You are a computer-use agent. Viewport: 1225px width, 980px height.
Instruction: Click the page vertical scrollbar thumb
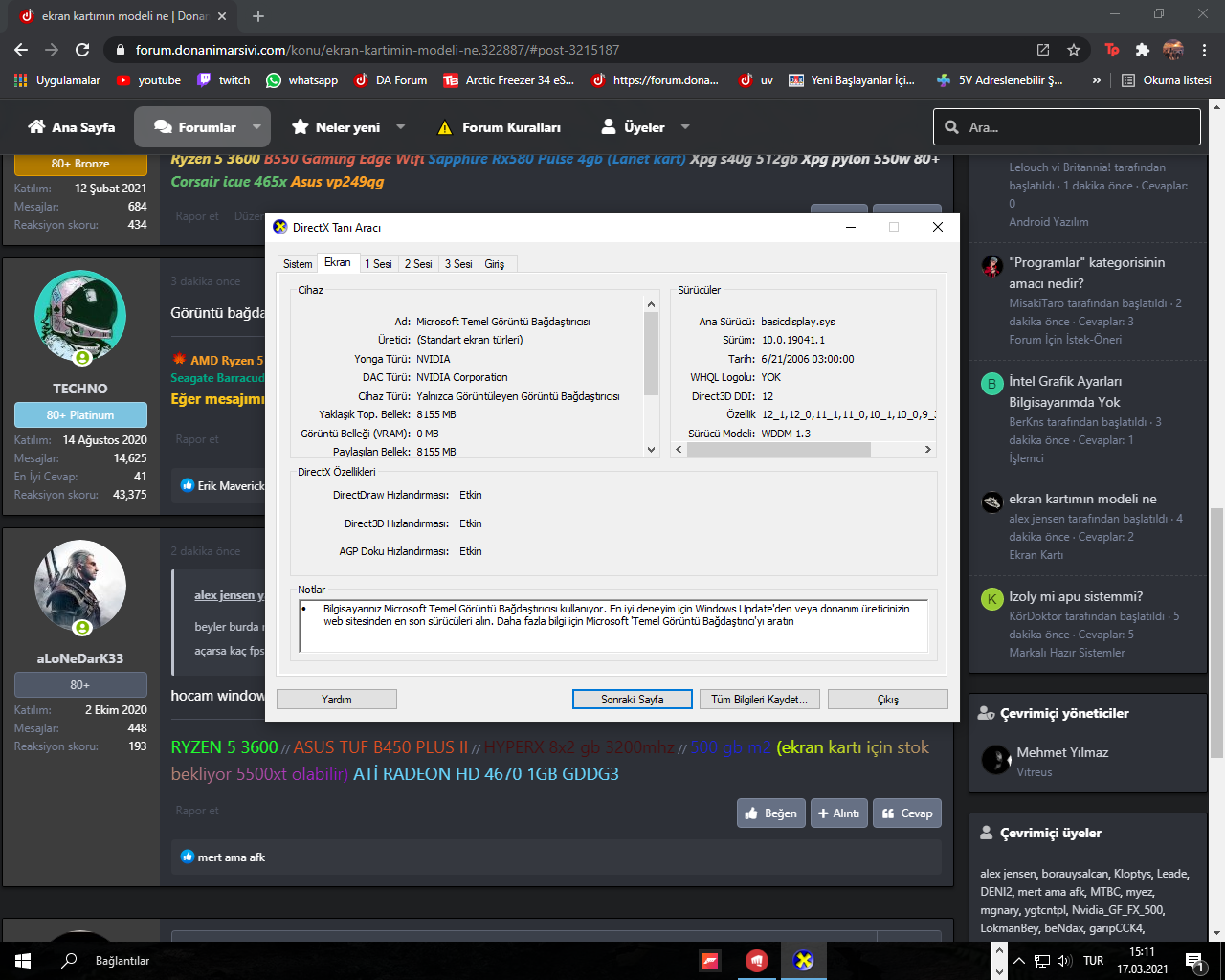1216,632
